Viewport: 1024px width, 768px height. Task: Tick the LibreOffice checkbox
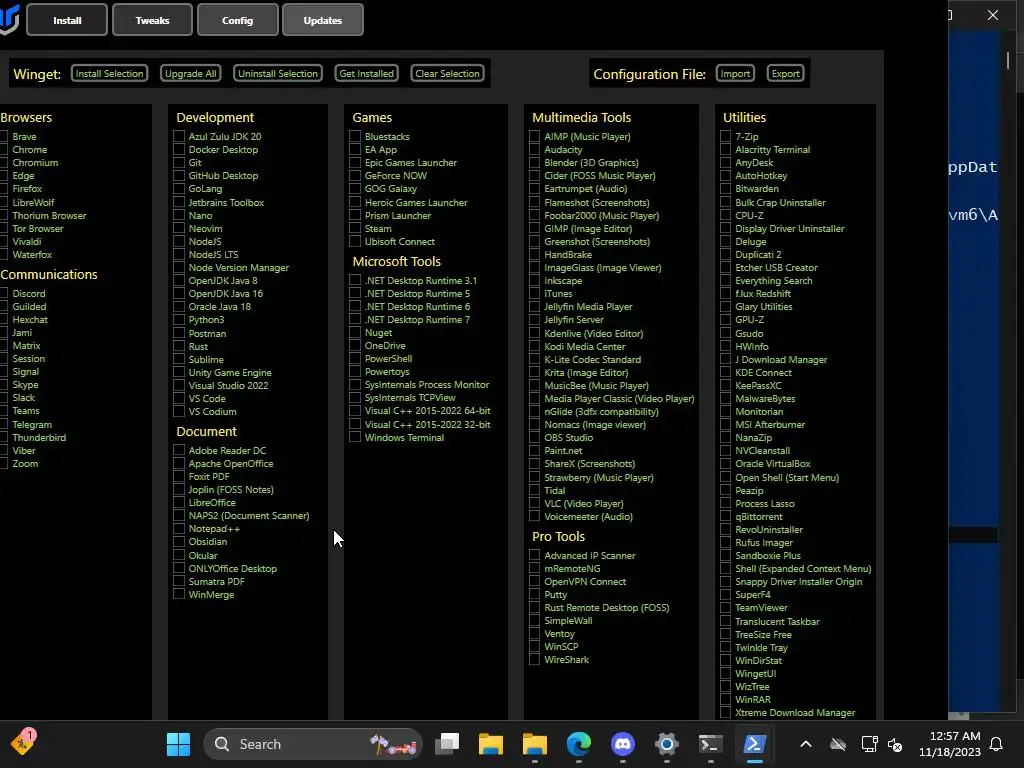click(x=179, y=502)
